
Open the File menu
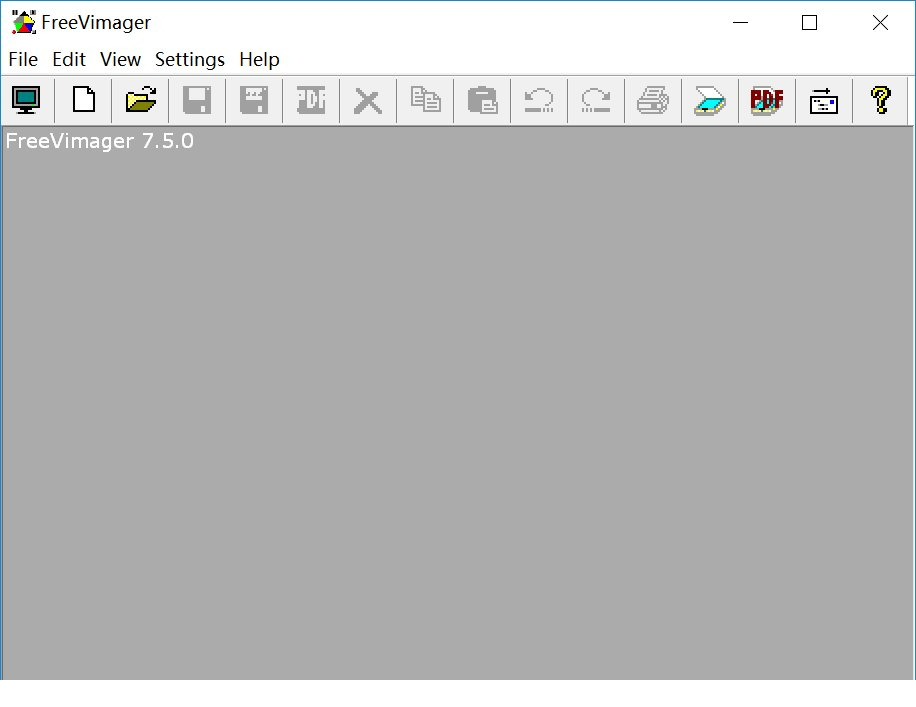tap(23, 60)
